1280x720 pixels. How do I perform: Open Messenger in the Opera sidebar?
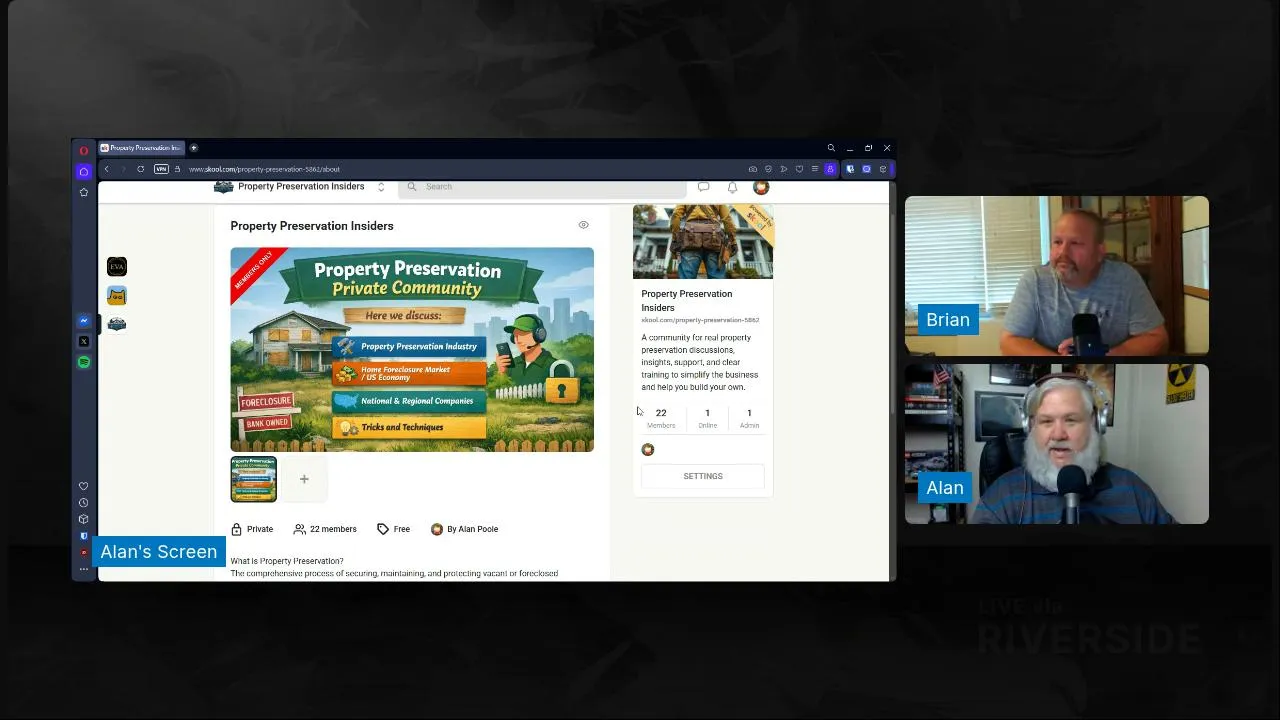[84, 321]
